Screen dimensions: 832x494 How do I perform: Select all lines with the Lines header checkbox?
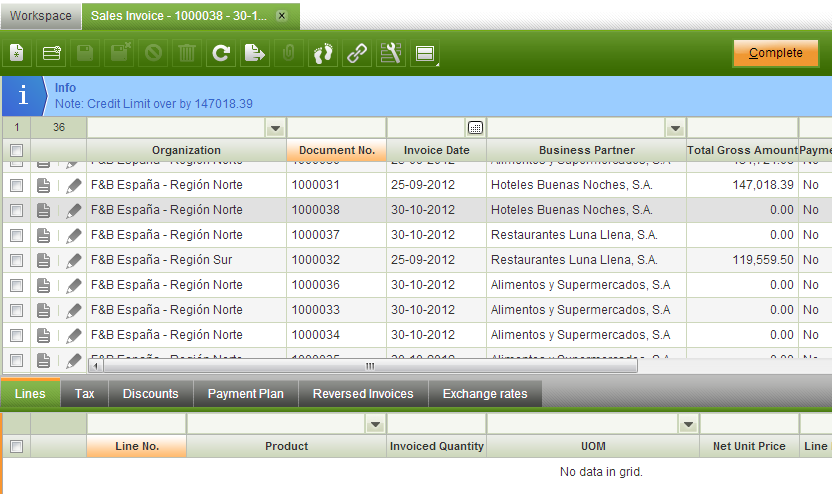click(x=16, y=446)
